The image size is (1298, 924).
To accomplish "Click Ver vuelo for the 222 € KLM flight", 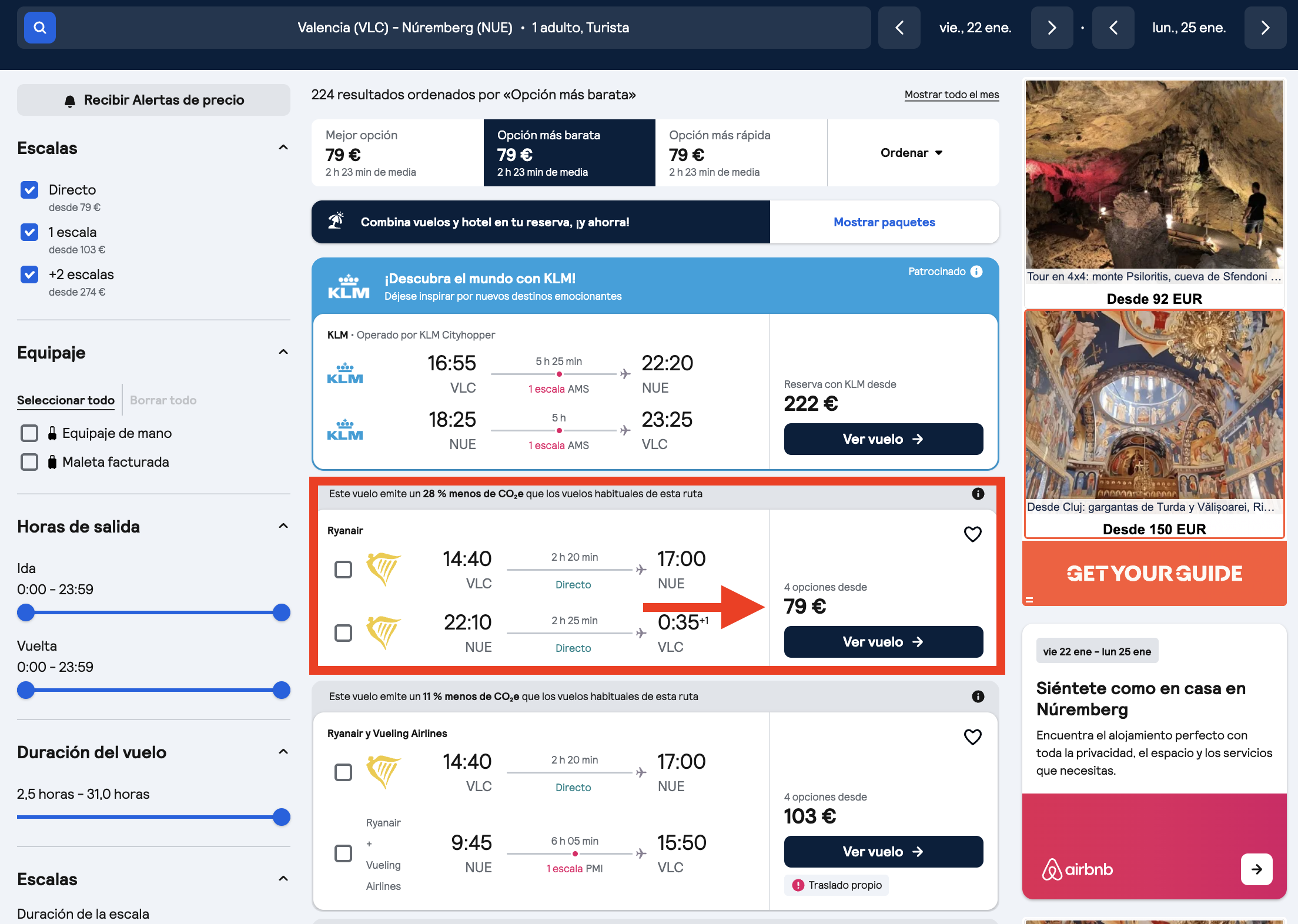I will [x=884, y=439].
